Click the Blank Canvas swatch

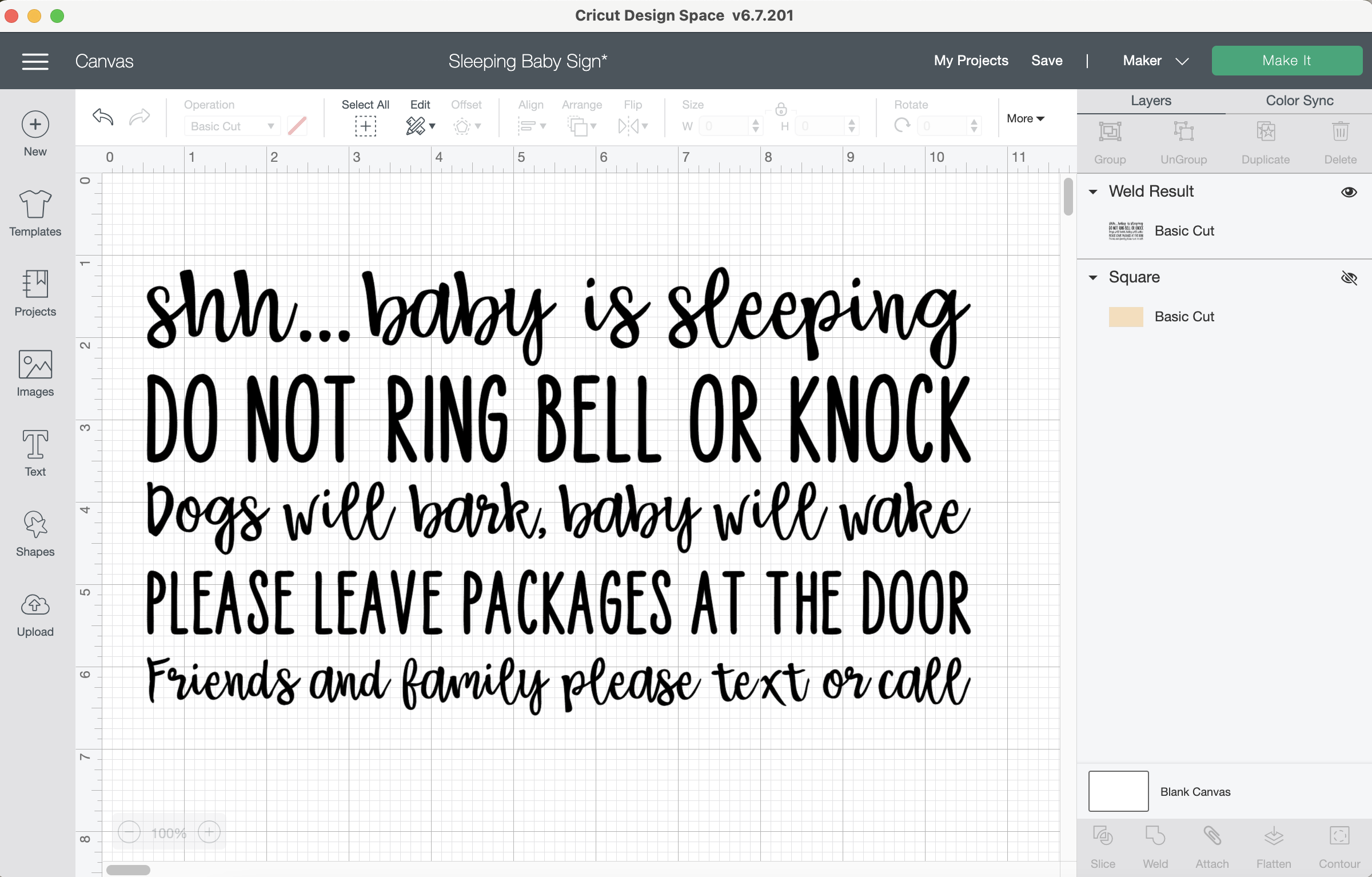pyautogui.click(x=1118, y=791)
